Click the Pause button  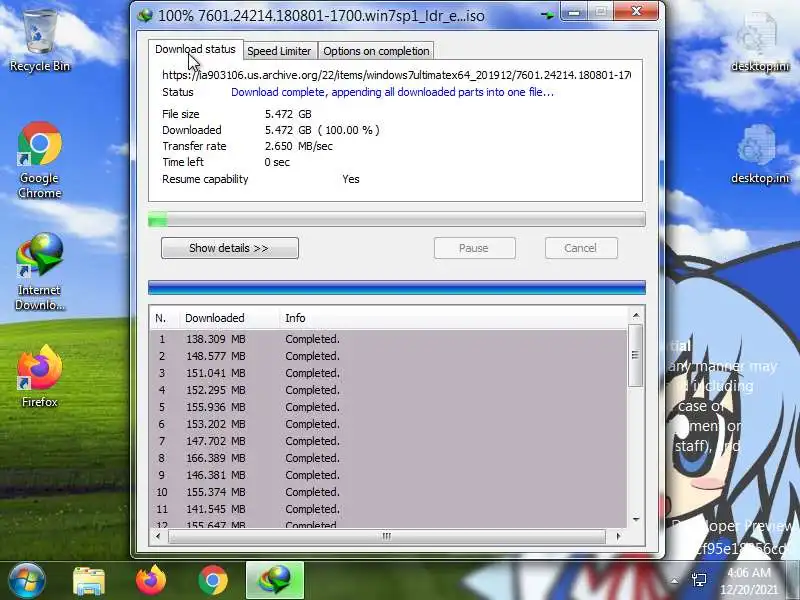tap(474, 248)
